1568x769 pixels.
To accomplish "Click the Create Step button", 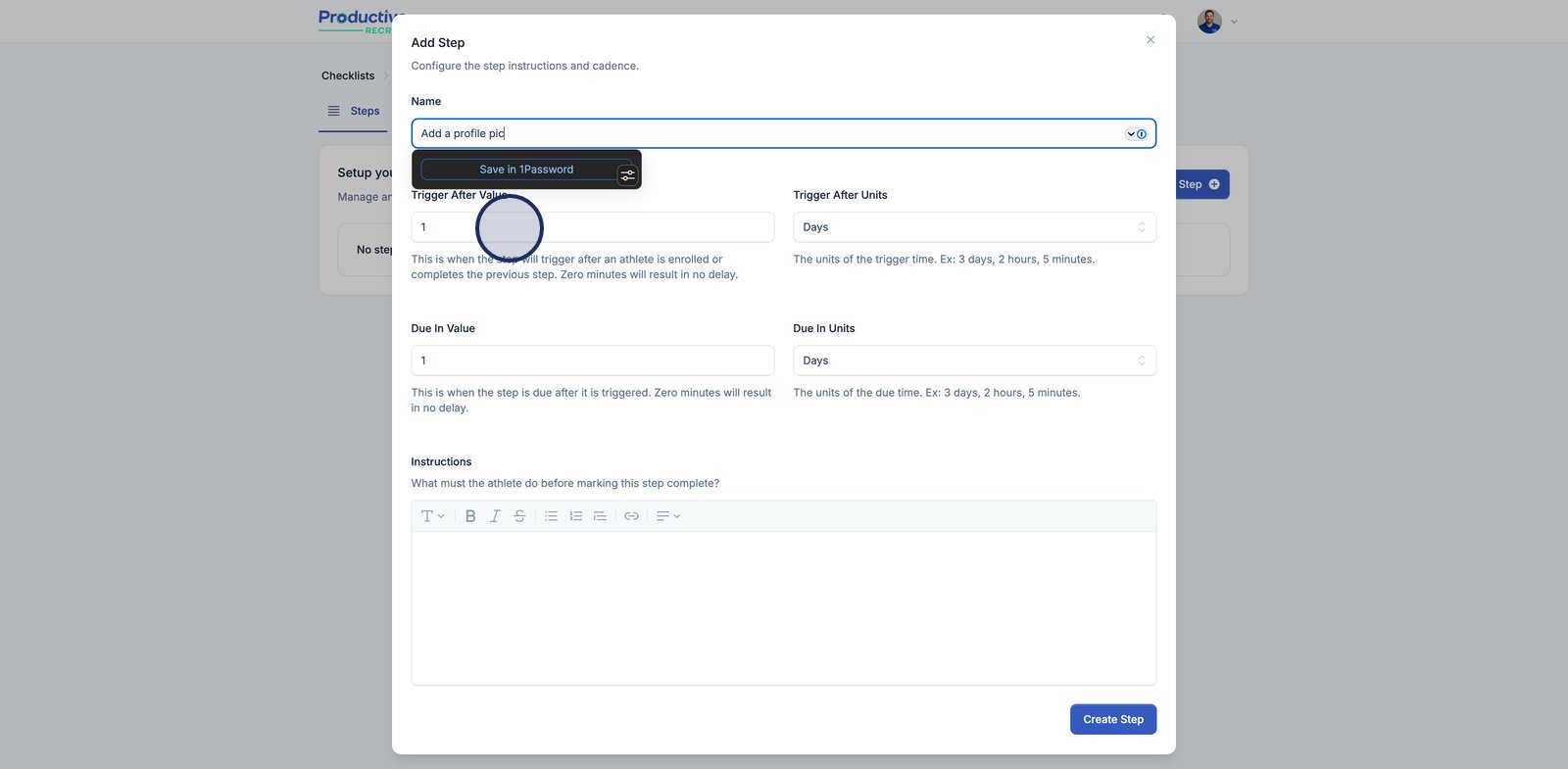I will (1112, 719).
